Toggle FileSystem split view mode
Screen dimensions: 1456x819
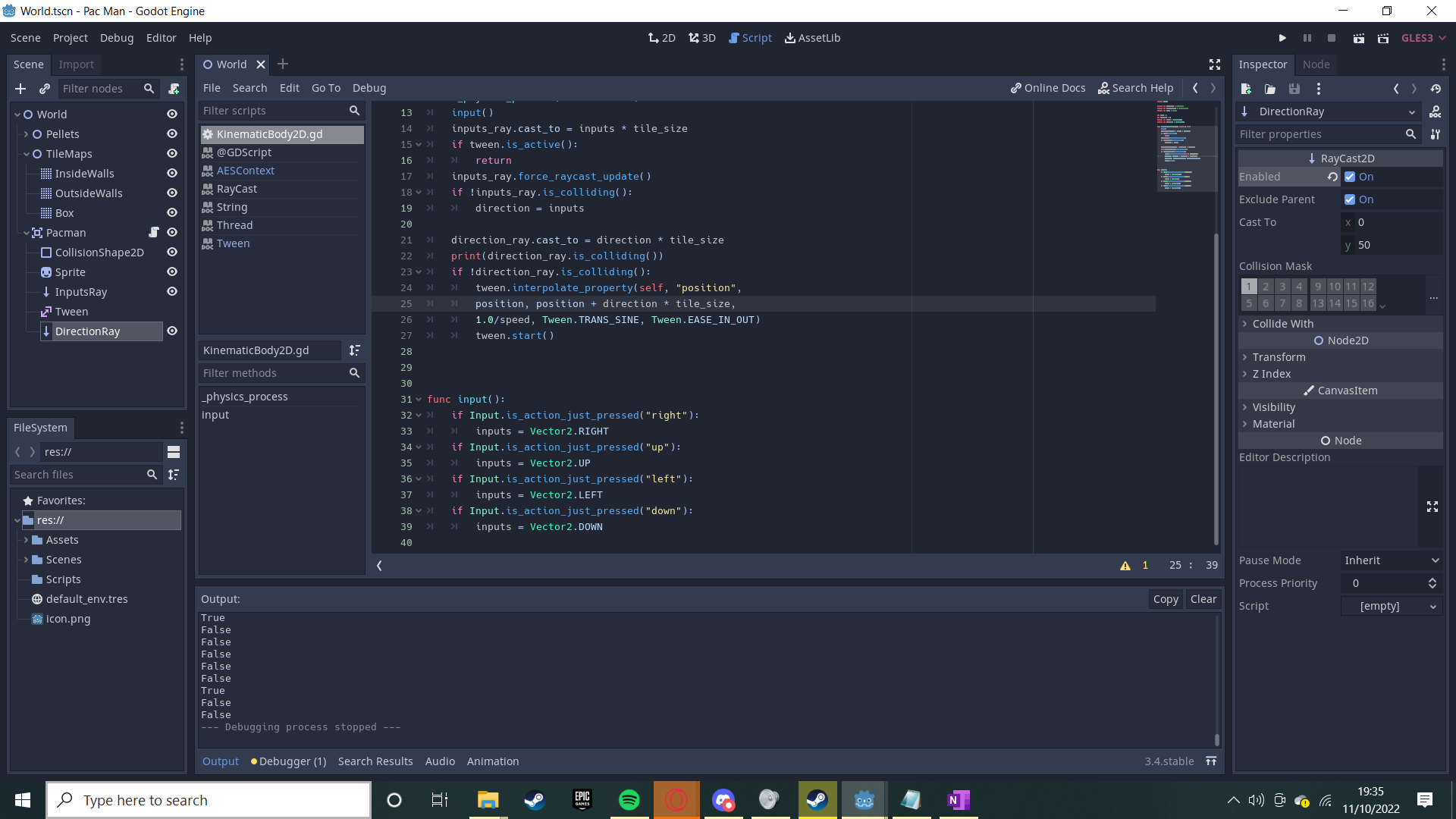[x=174, y=452]
